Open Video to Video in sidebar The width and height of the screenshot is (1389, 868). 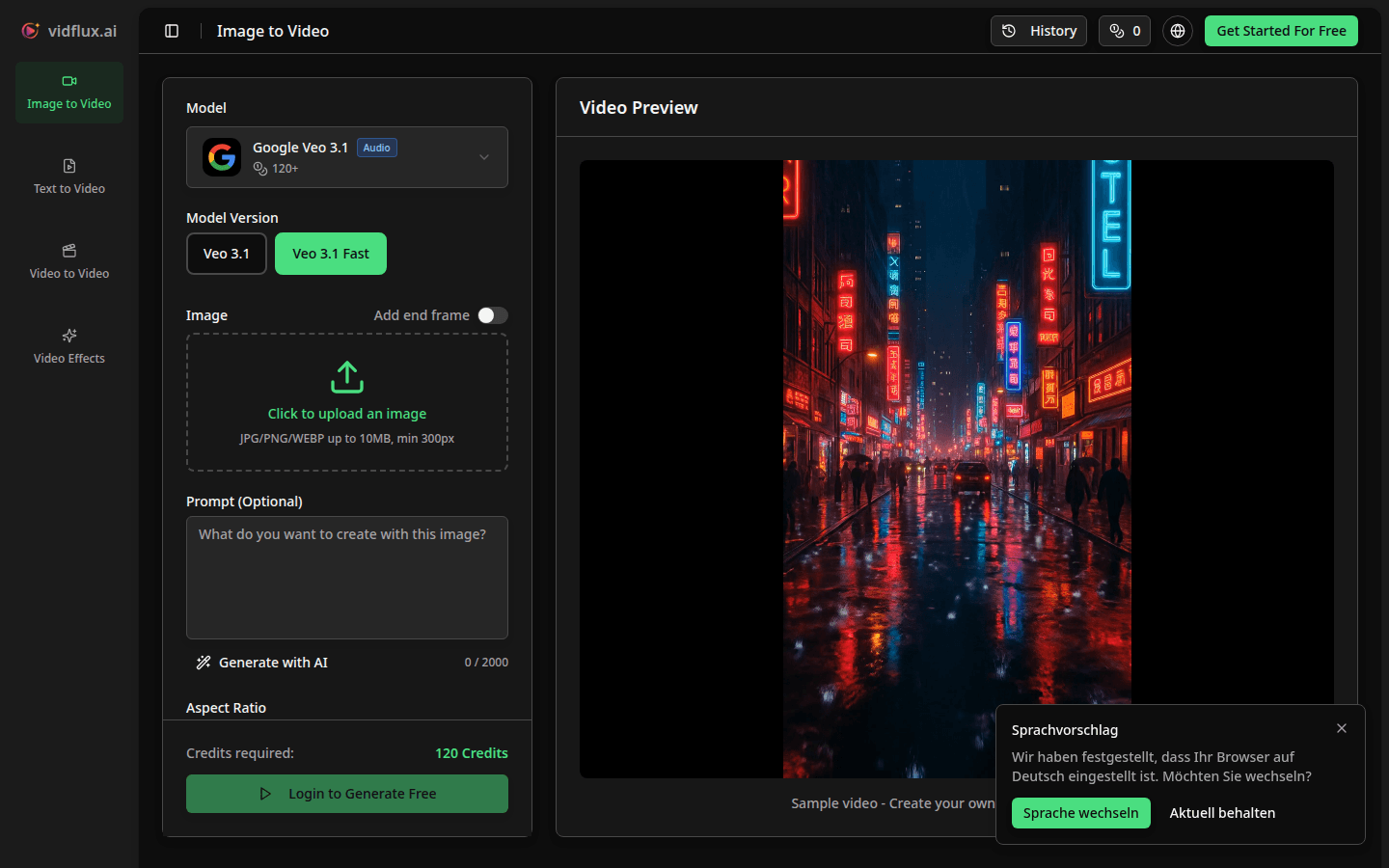69,262
